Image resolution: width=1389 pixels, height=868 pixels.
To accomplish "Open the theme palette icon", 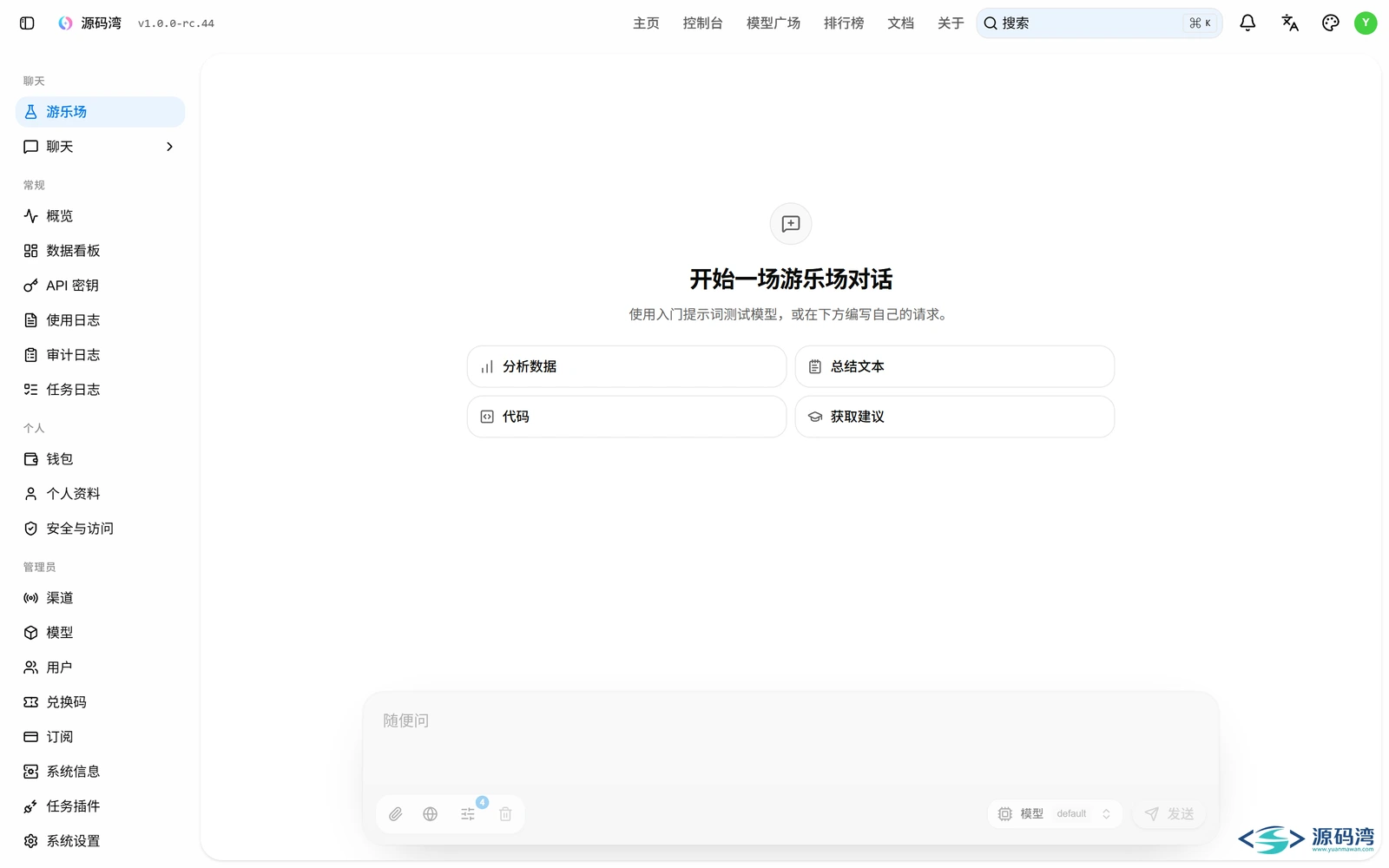I will point(1331,23).
